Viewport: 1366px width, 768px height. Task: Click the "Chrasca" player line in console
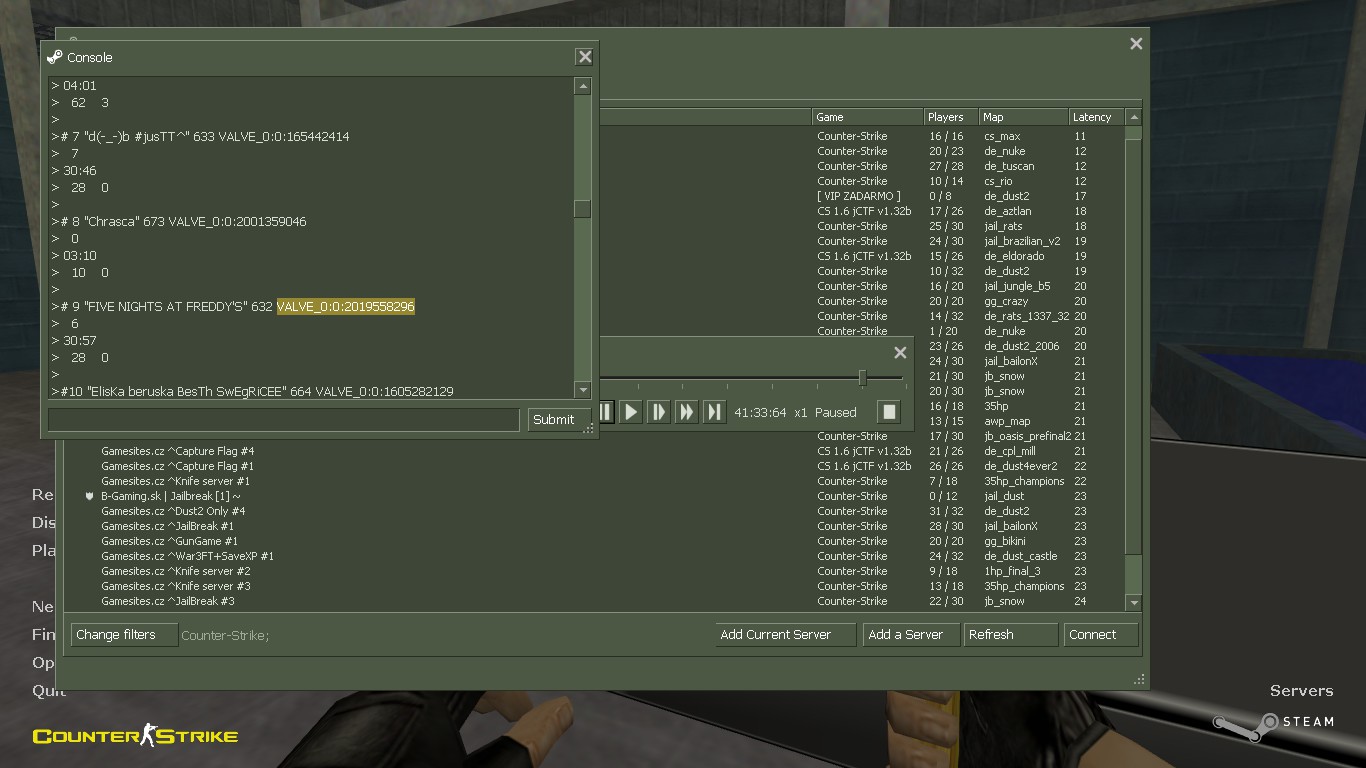179,221
